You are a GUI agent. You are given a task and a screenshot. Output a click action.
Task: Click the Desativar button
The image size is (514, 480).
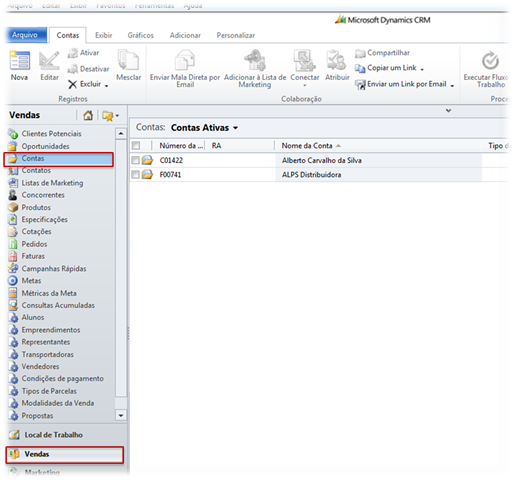88,69
